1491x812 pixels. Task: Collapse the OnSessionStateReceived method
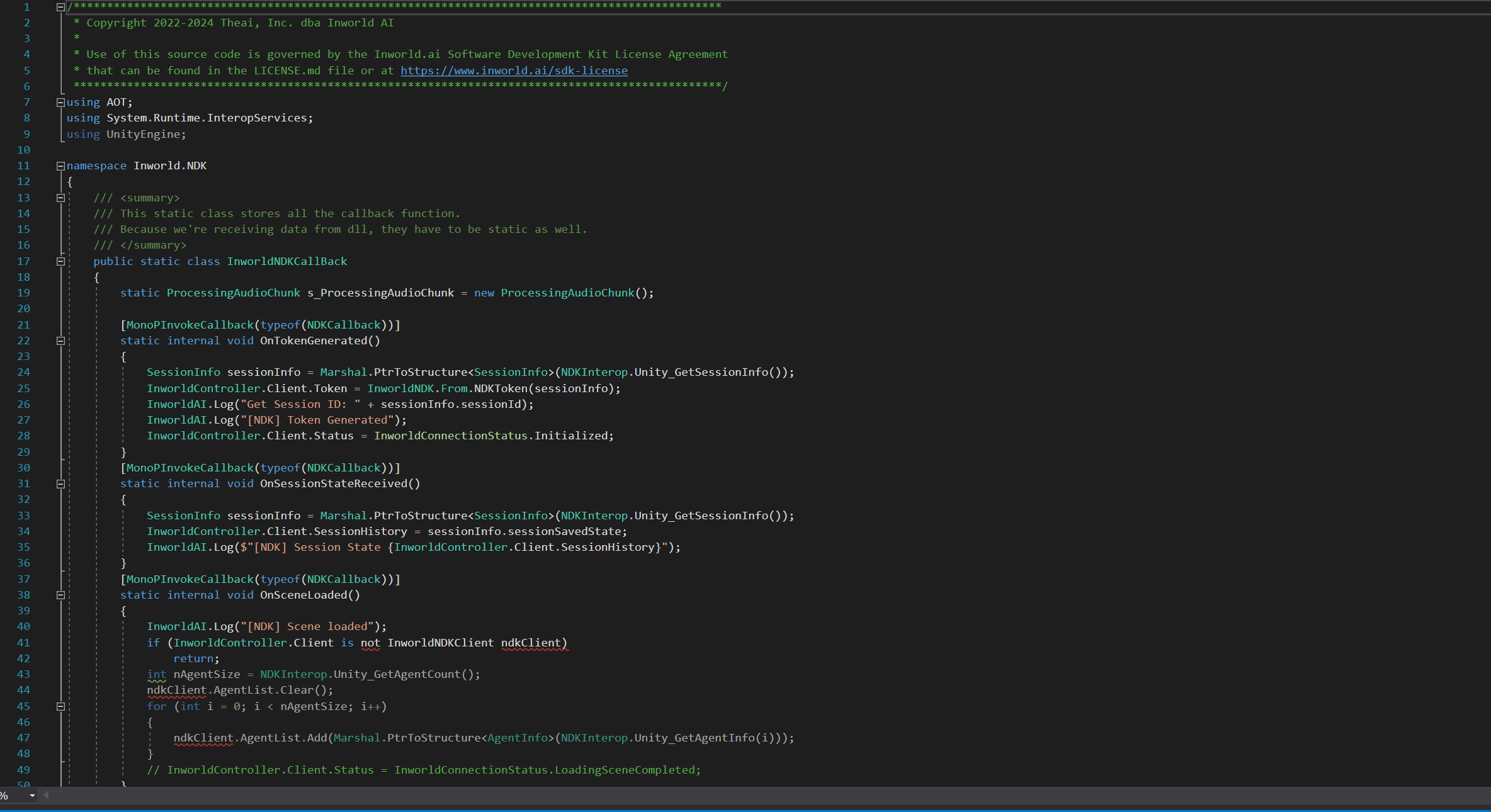click(60, 483)
